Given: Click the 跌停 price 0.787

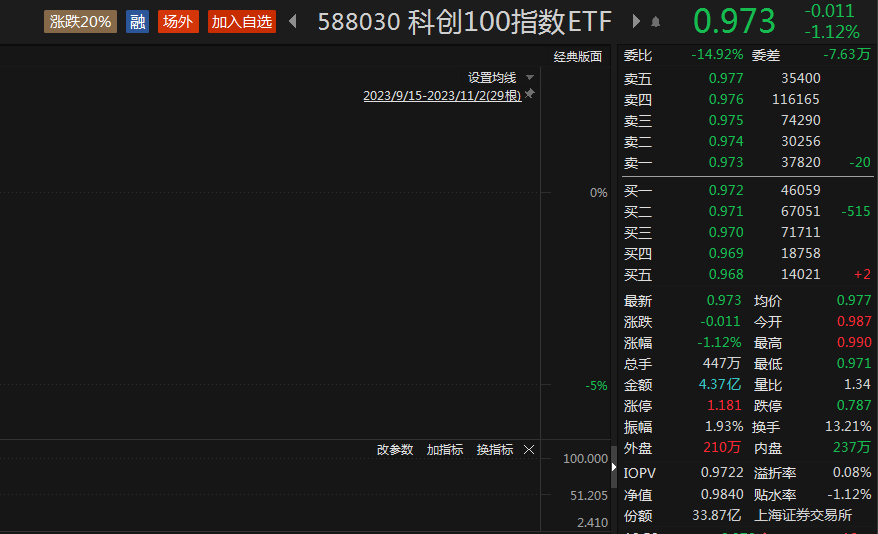Looking at the screenshot, I should coord(854,405).
